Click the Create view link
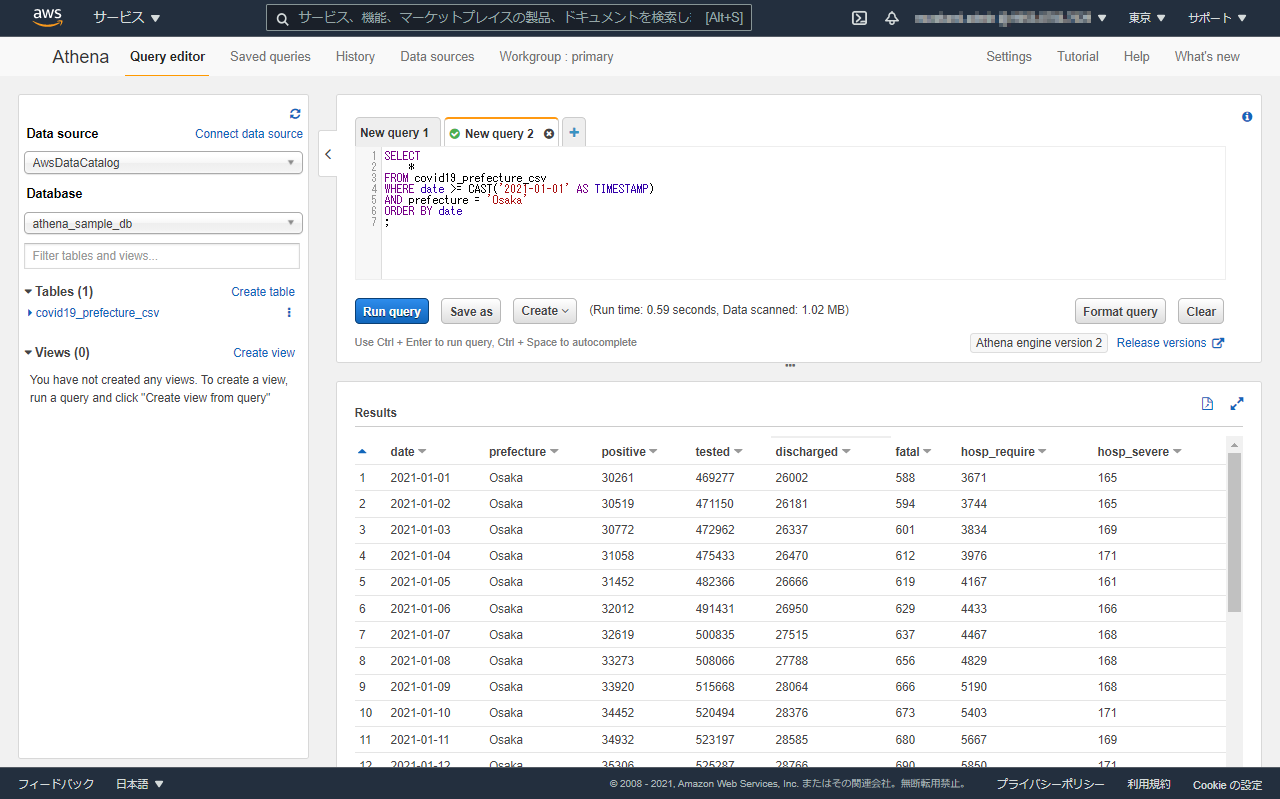Screen dimensions: 1280x799 [264, 353]
